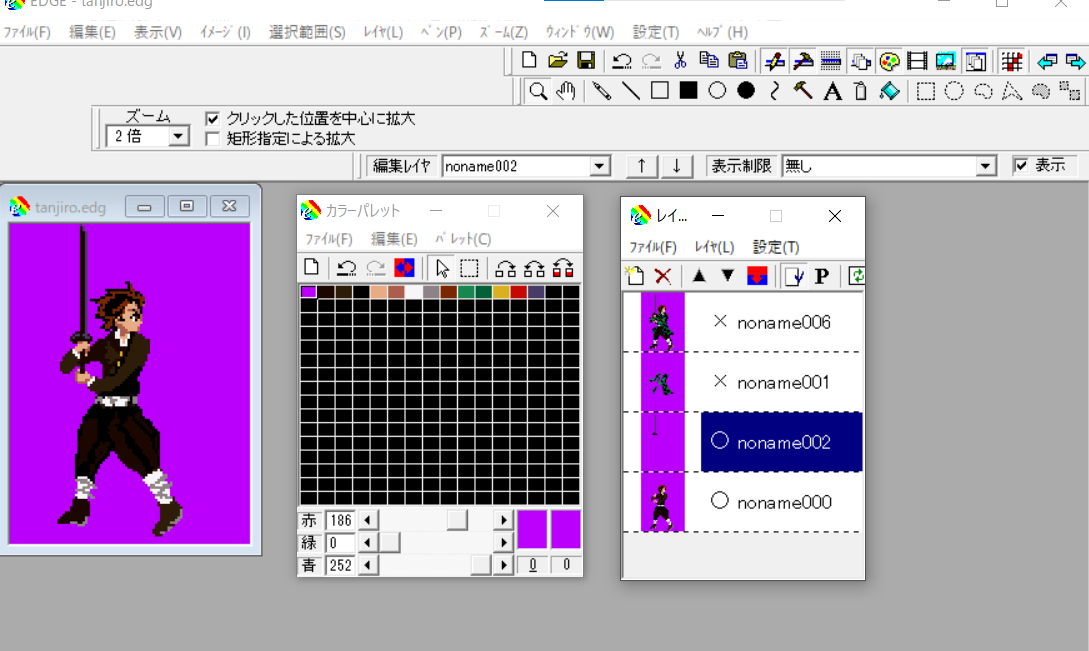This screenshot has width=1089, height=651.
Task: Open the 表示制限 dropdown
Action: 986,167
